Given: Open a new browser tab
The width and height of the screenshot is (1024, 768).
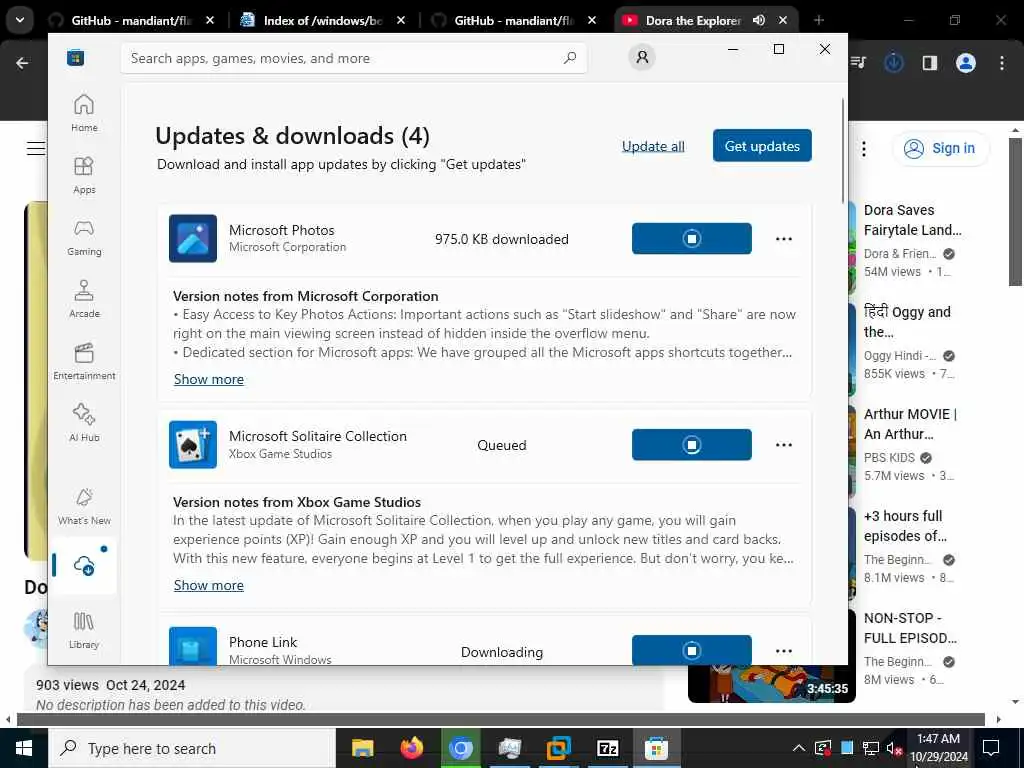Looking at the screenshot, I should pos(819,20).
